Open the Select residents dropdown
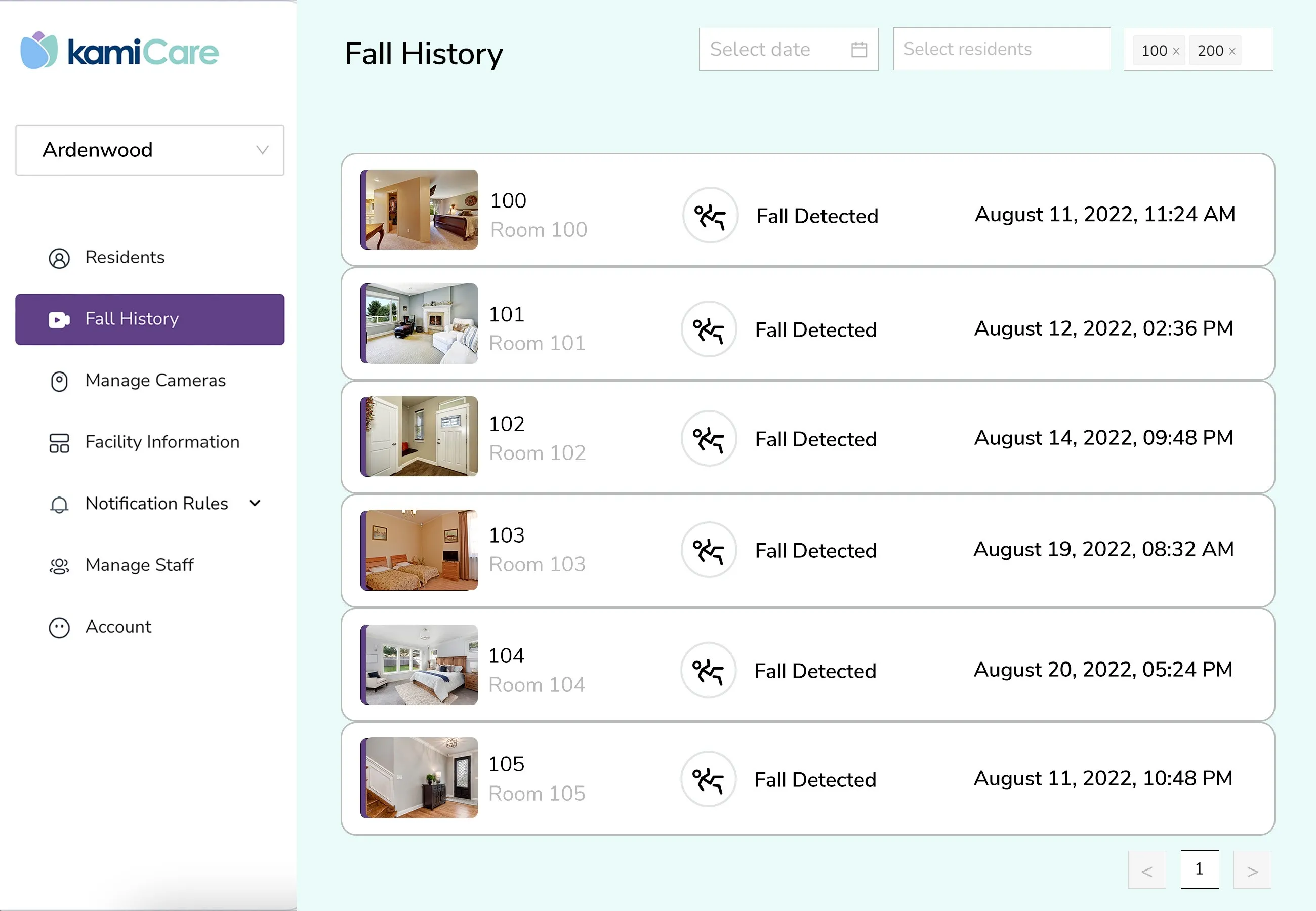1316x911 pixels. point(1001,50)
